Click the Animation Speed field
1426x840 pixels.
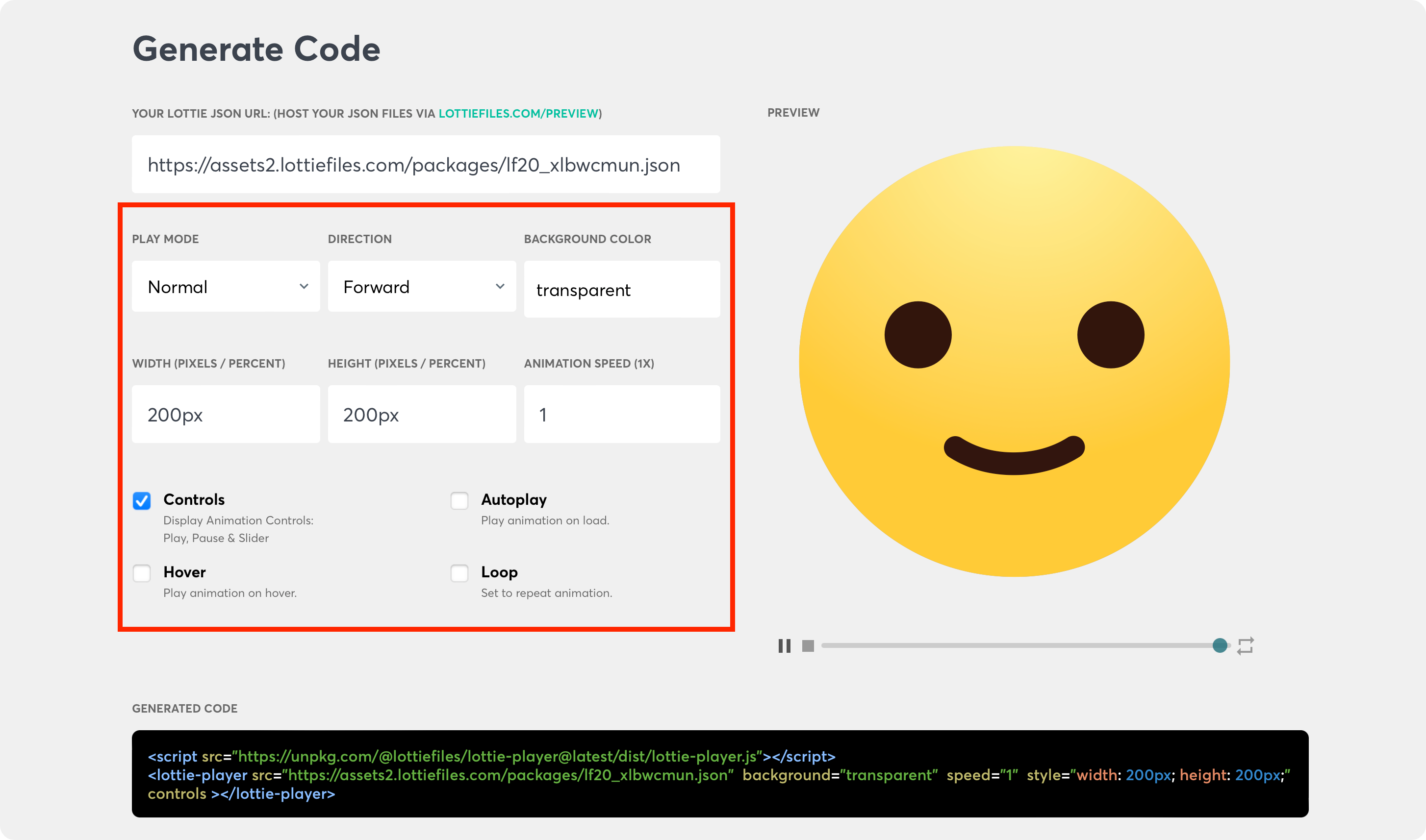point(621,414)
